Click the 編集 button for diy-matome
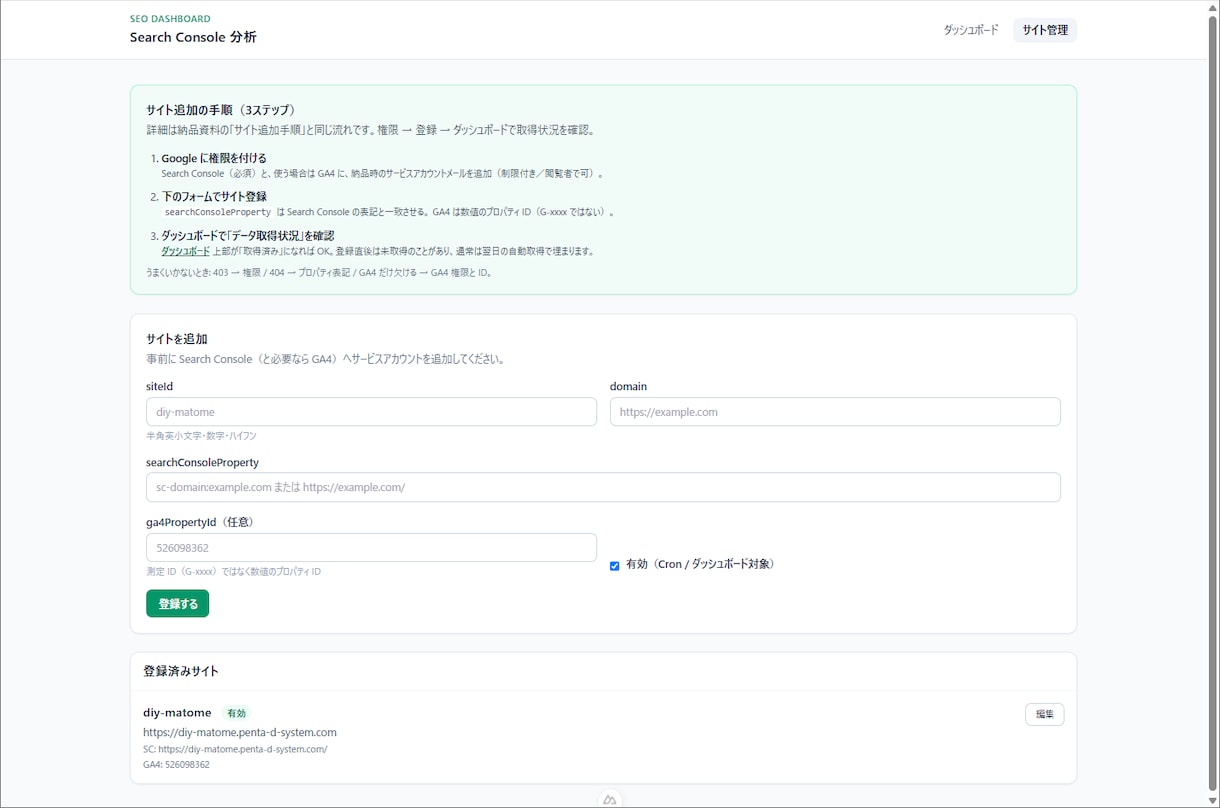1220x808 pixels. point(1044,714)
